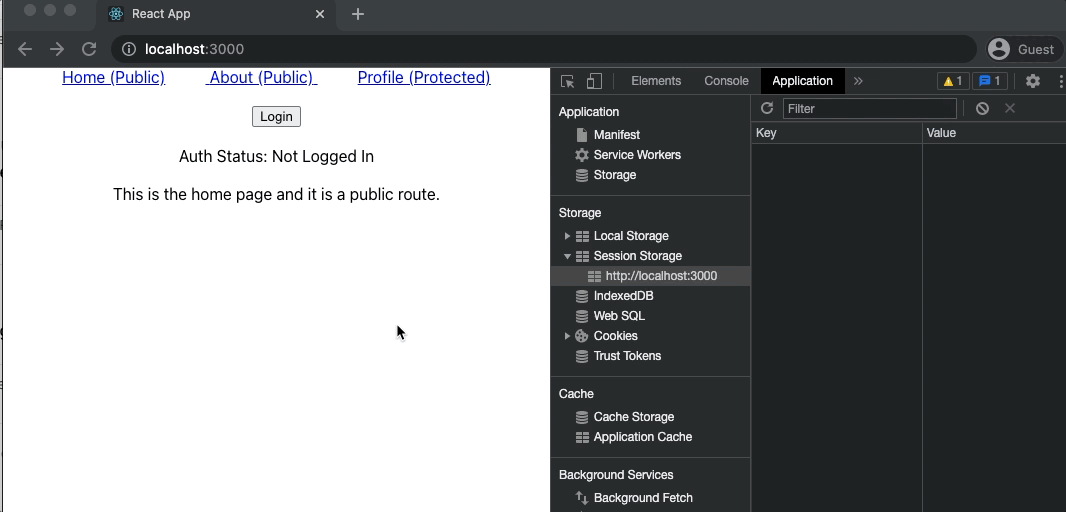This screenshot has height=512, width=1066.
Task: Click the Storage database icon under Application
Action: click(582, 175)
